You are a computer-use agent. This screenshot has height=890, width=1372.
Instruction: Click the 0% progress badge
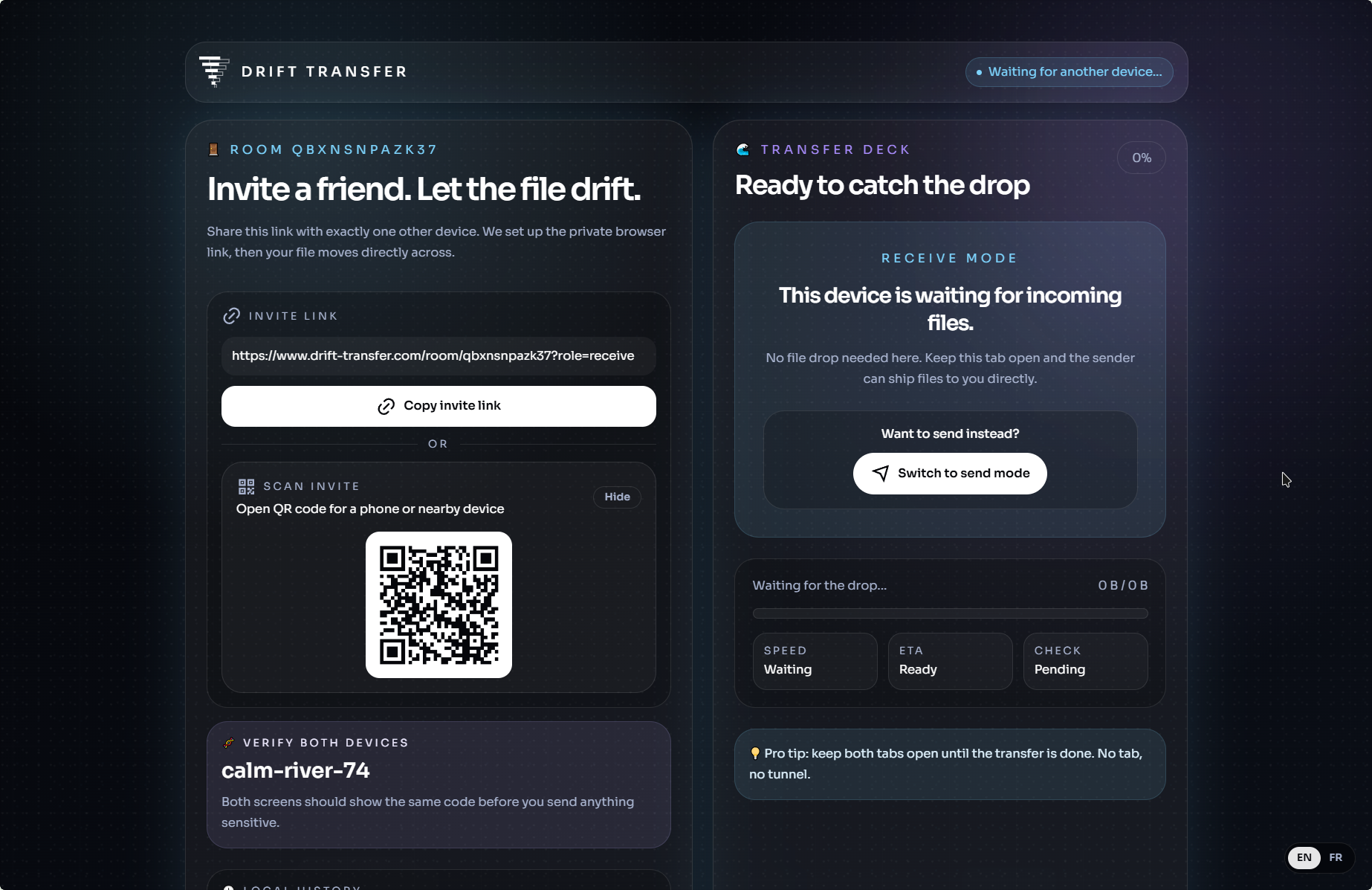tap(1142, 158)
